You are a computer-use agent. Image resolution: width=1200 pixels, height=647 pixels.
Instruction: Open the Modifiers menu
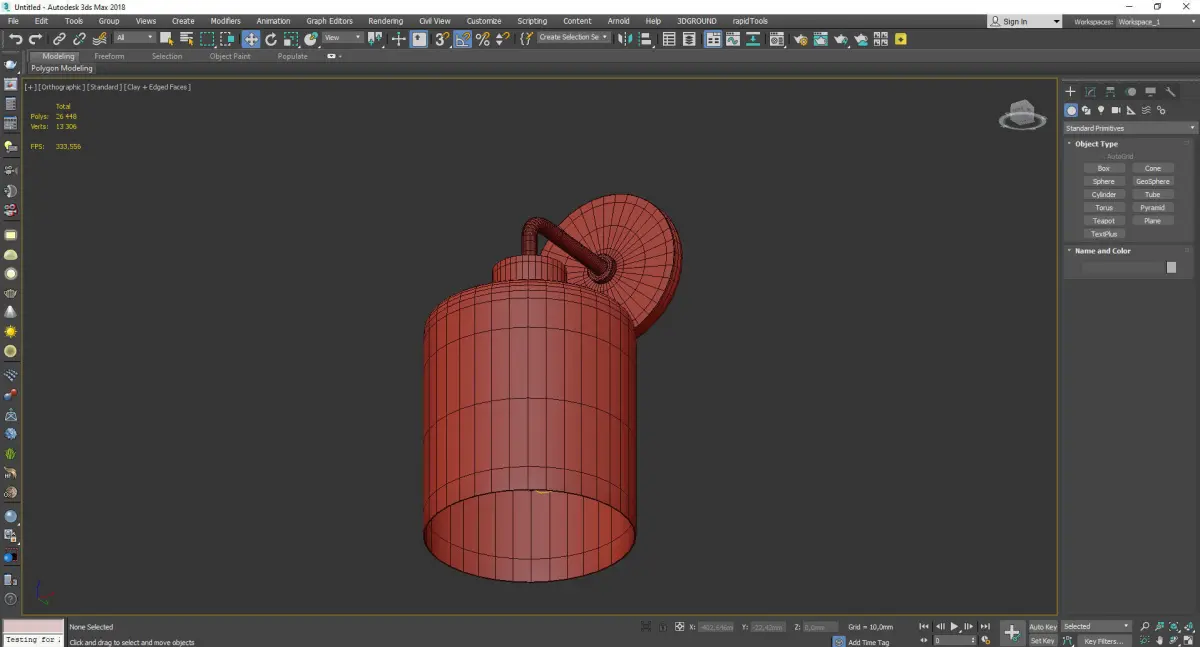225,21
